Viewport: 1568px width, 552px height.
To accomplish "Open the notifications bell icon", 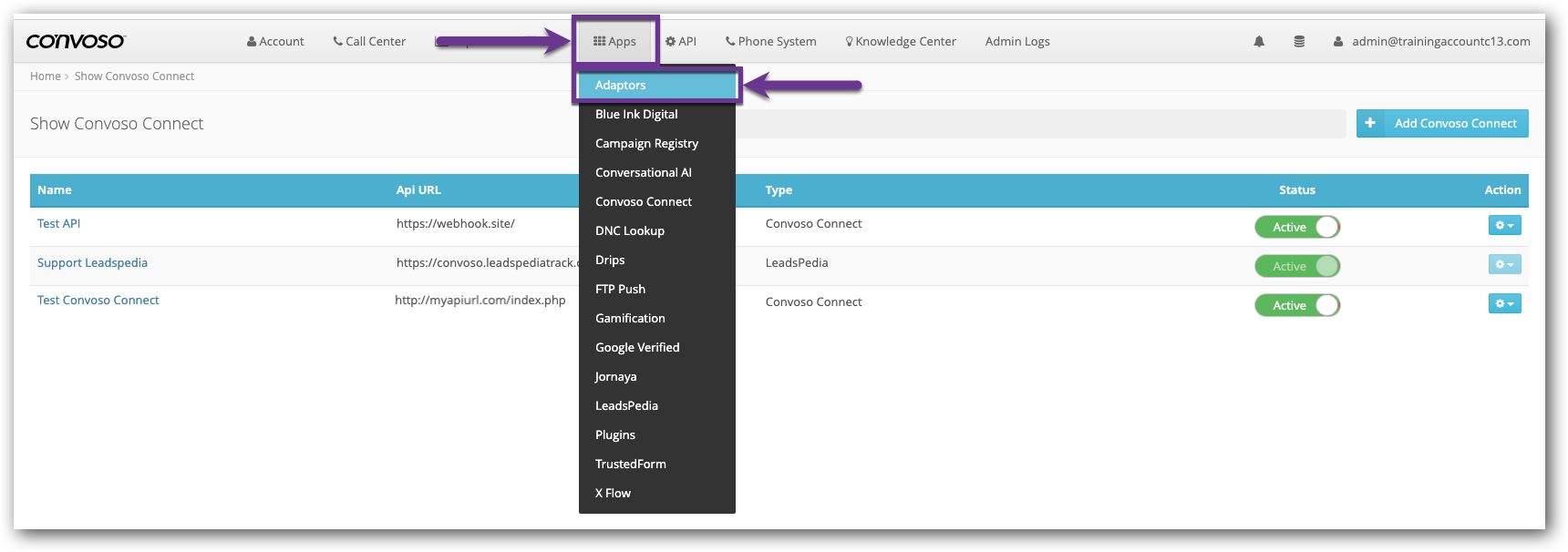I will (x=1259, y=41).
